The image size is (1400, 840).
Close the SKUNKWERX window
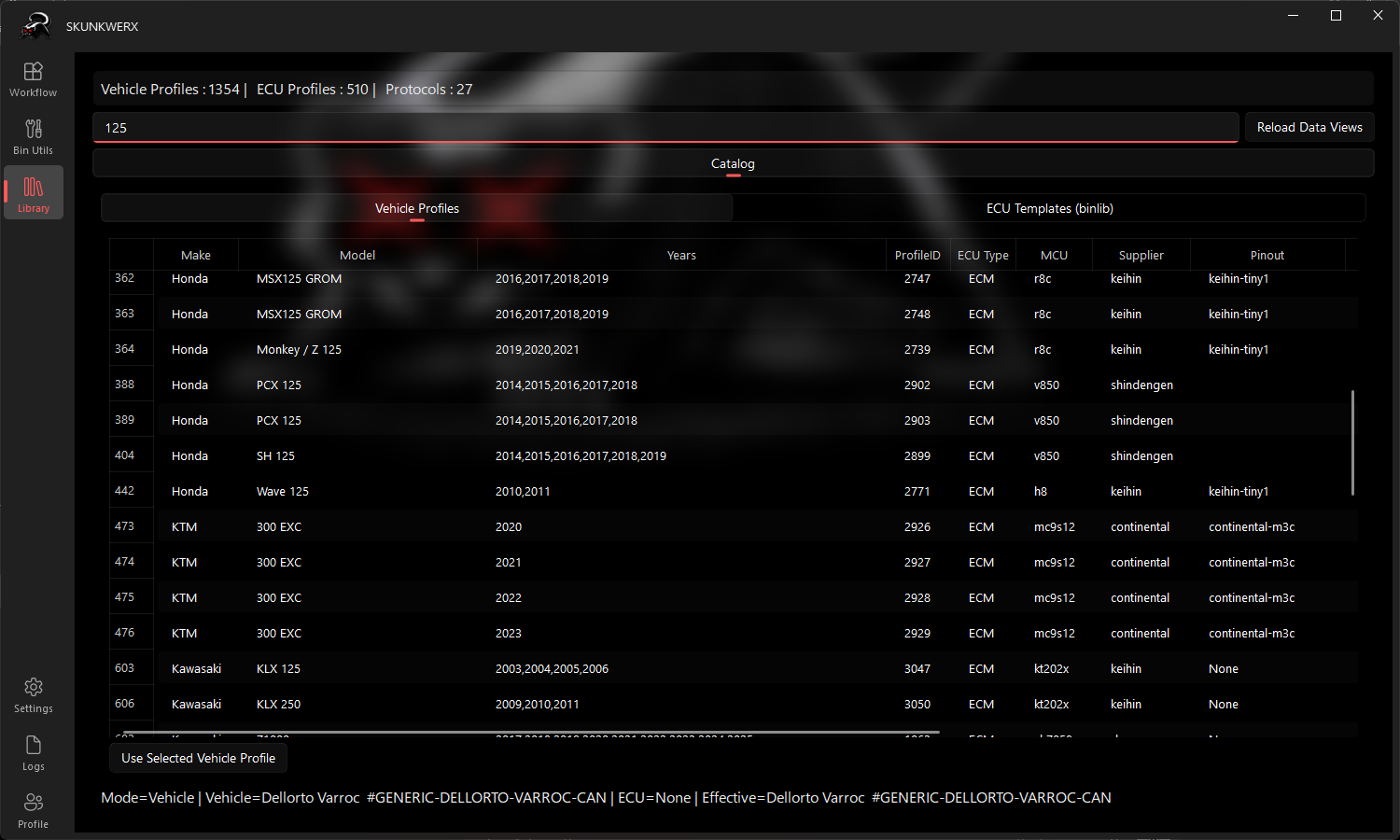pos(1378,15)
